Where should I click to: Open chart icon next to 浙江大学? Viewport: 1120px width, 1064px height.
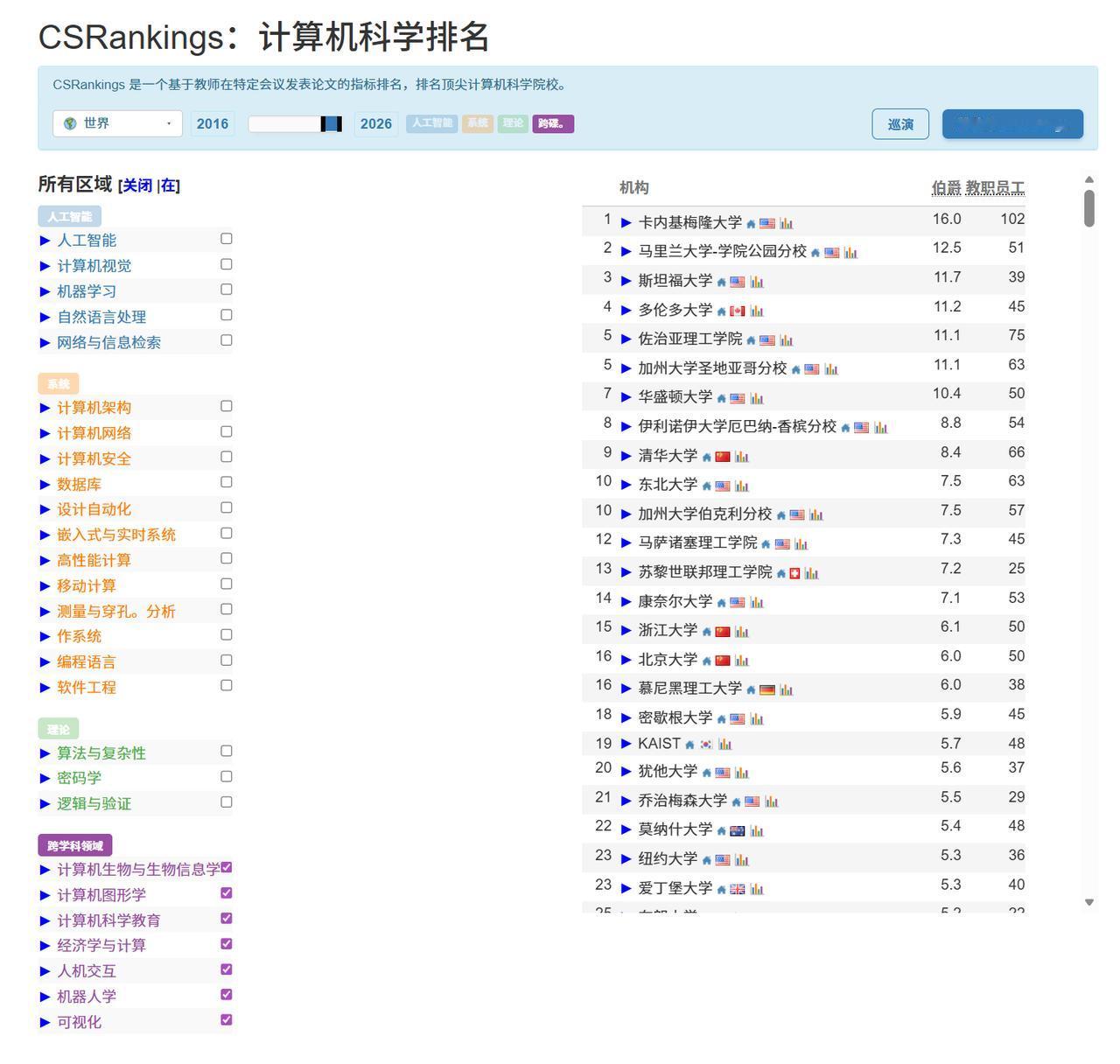point(742,632)
